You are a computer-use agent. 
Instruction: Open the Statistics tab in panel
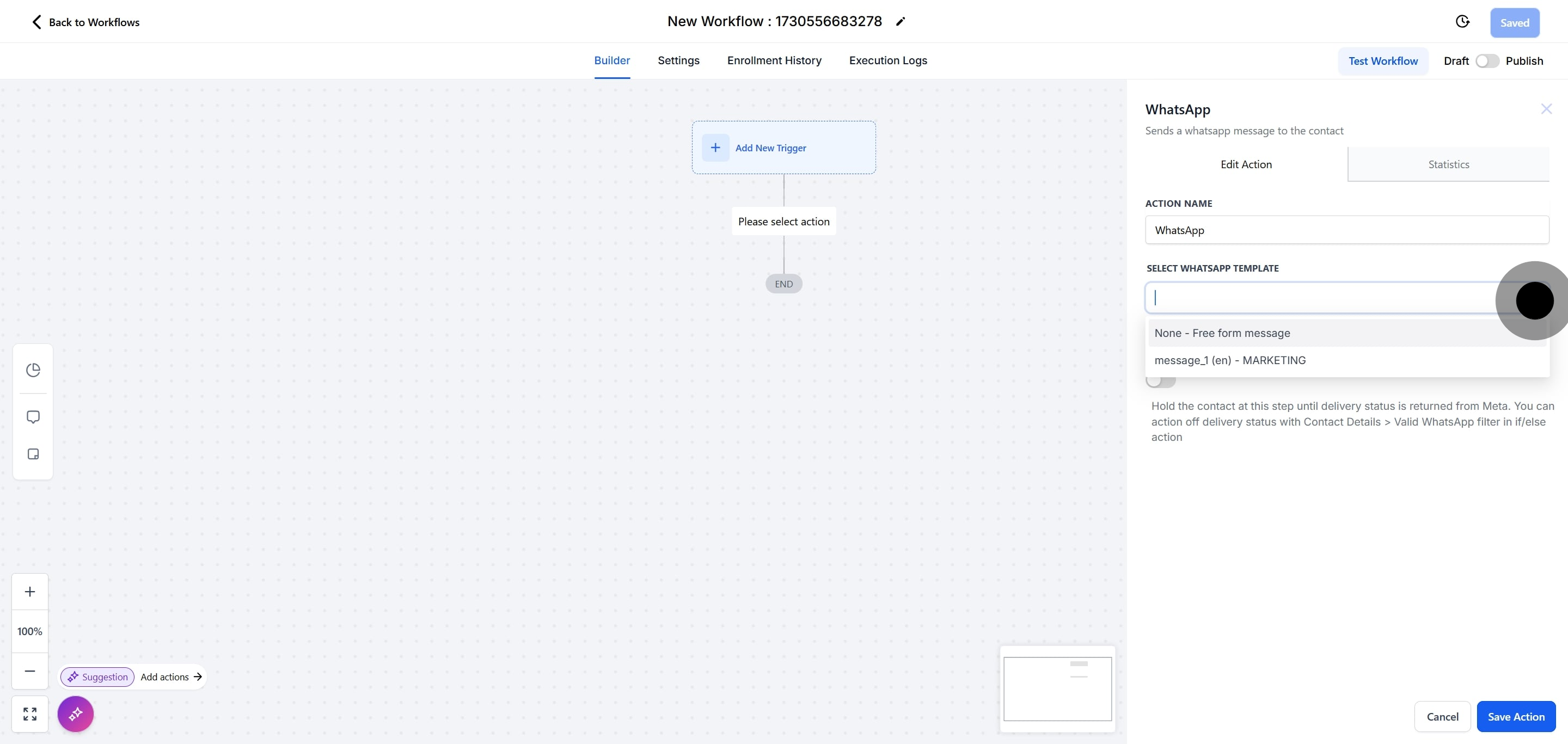(1448, 164)
